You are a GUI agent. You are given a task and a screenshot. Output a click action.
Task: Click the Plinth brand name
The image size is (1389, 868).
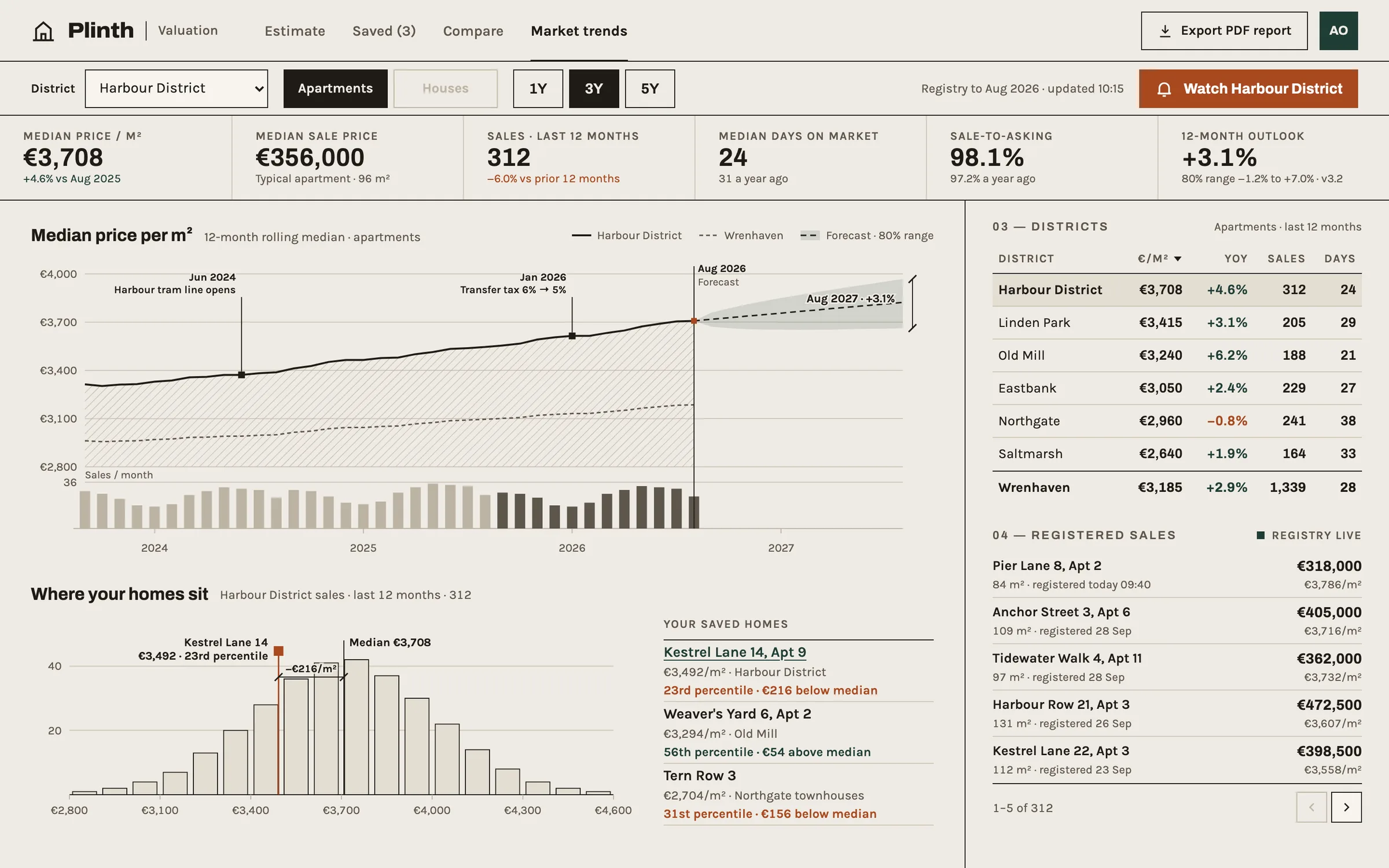coord(101,31)
